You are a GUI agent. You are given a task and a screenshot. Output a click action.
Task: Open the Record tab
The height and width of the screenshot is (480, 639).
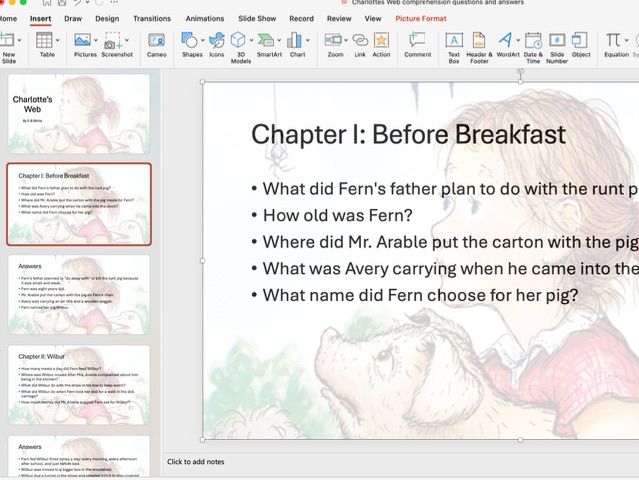pyautogui.click(x=302, y=19)
